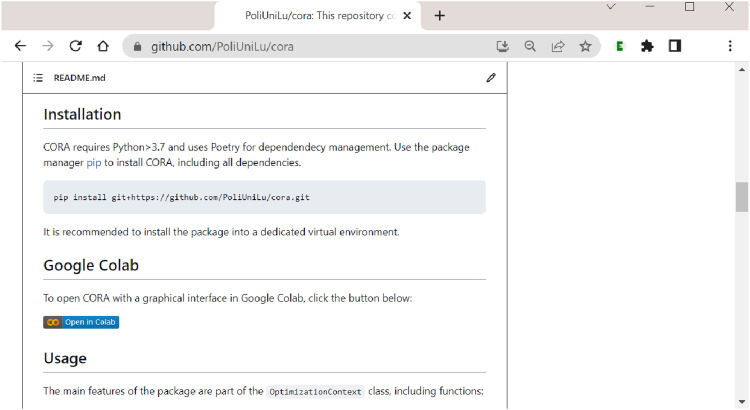The image size is (750, 410).
Task: Reload the GitHub page
Action: point(76,46)
